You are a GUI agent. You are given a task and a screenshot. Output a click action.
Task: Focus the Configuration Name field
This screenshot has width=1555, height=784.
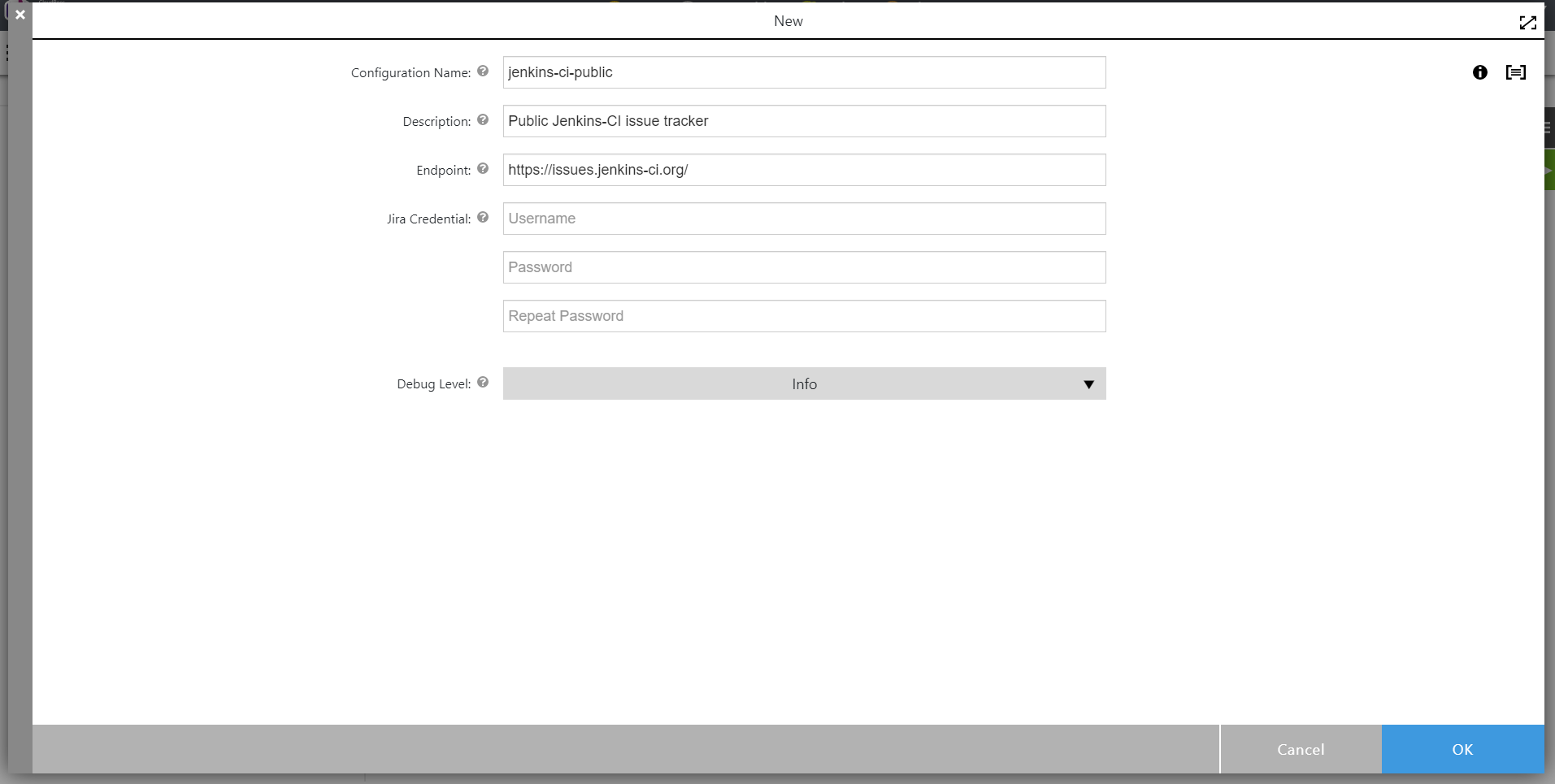(x=804, y=72)
